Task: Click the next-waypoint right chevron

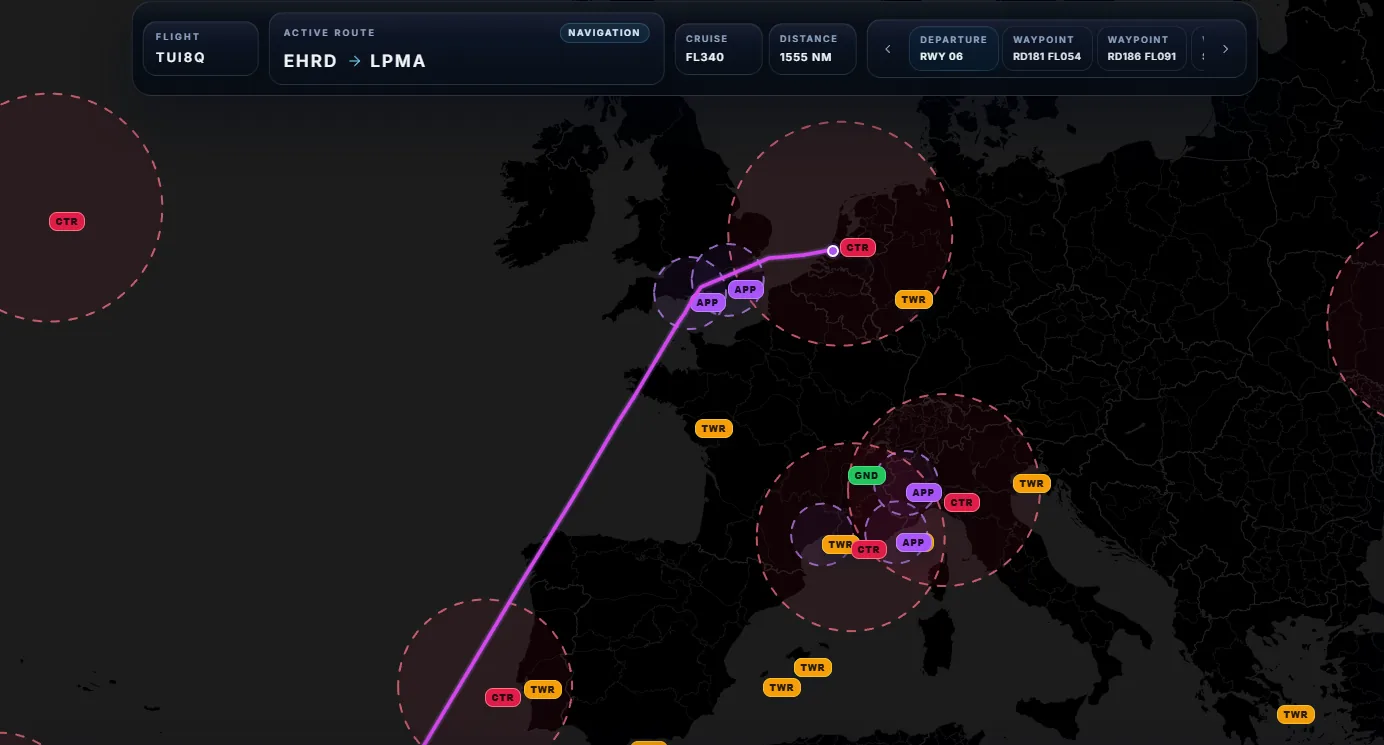Action: [1226, 49]
